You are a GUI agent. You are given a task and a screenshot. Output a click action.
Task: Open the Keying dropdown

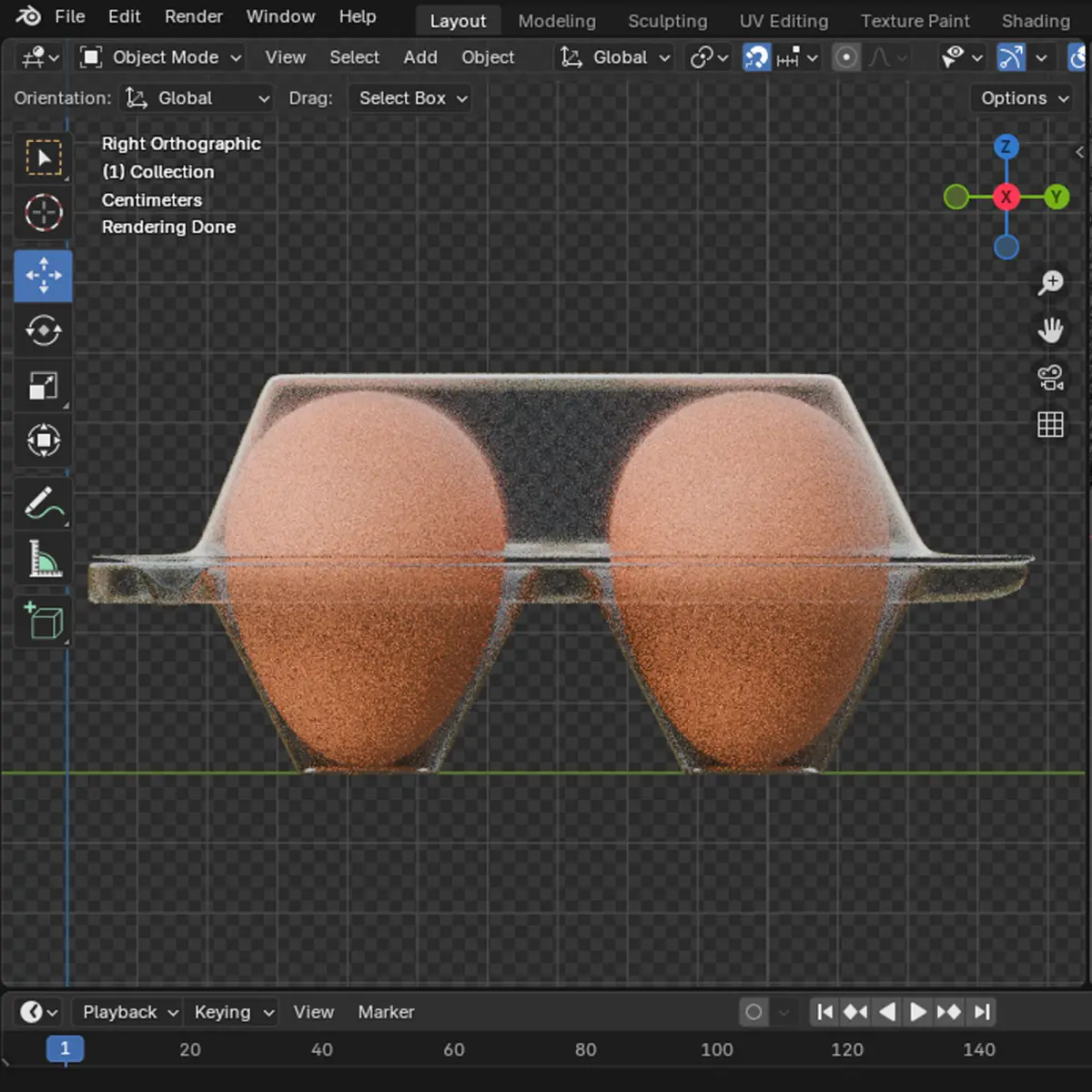click(234, 1012)
